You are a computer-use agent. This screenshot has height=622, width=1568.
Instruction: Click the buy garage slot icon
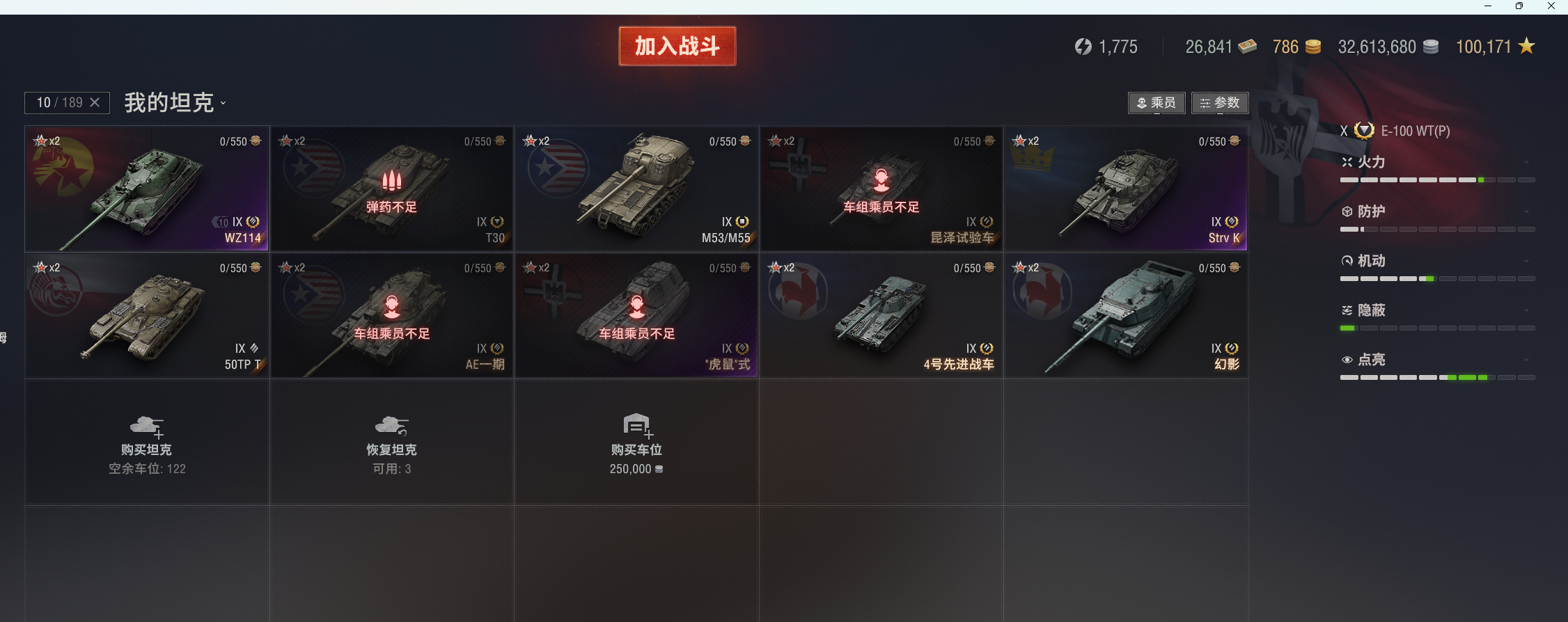point(638,425)
